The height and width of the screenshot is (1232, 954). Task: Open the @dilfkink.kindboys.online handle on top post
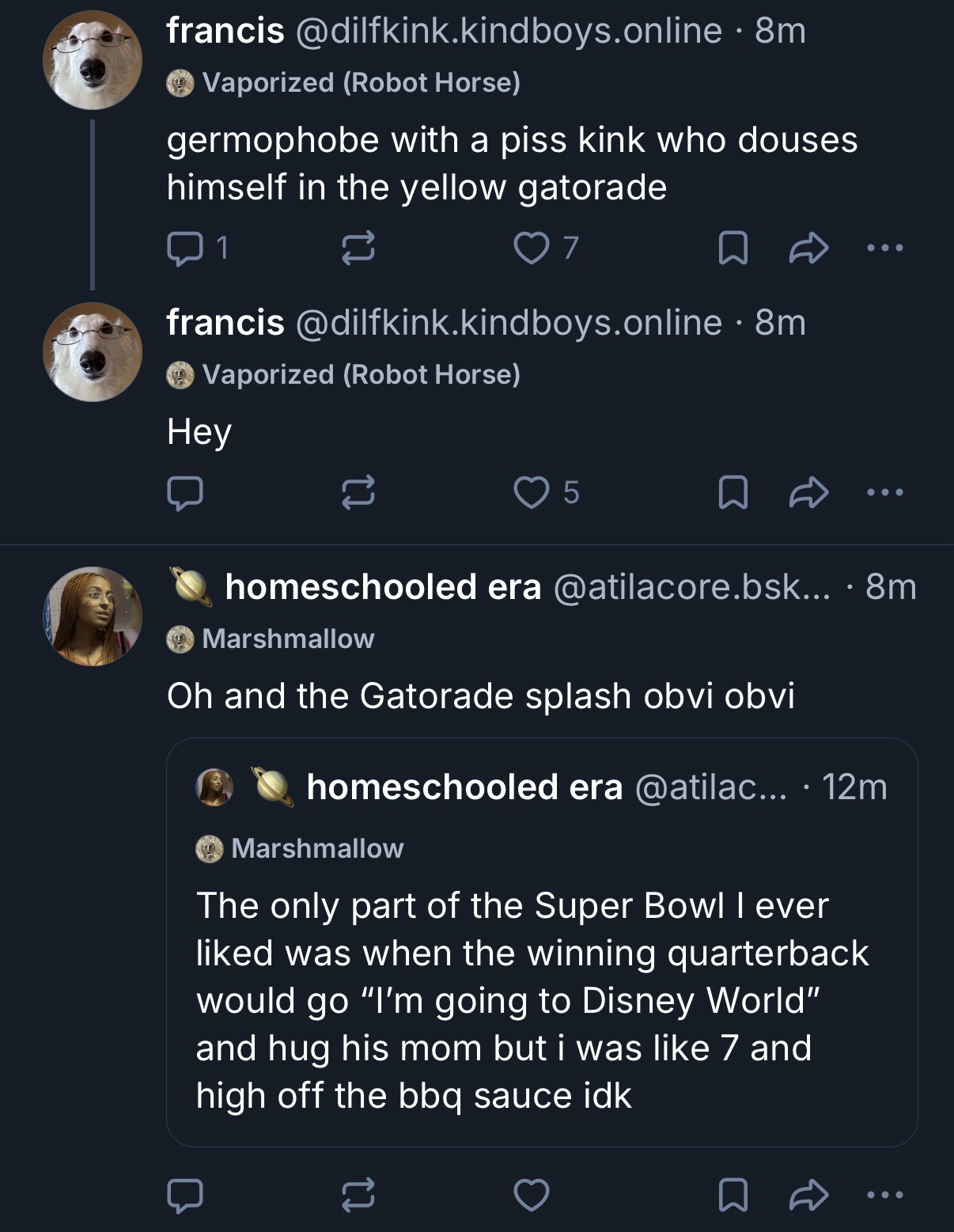point(508,31)
